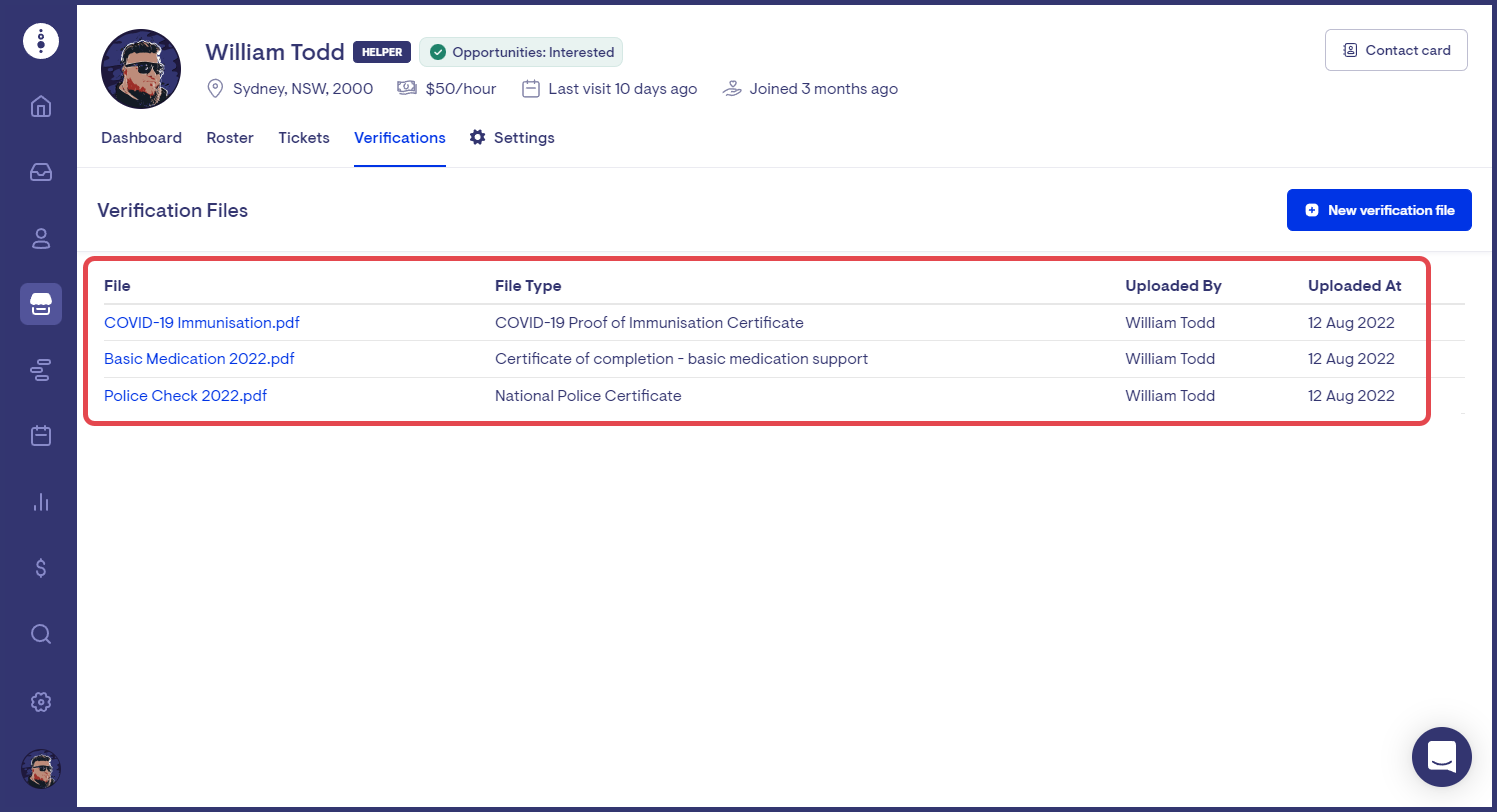
Task: Open the chat support bubble
Action: [x=1441, y=757]
